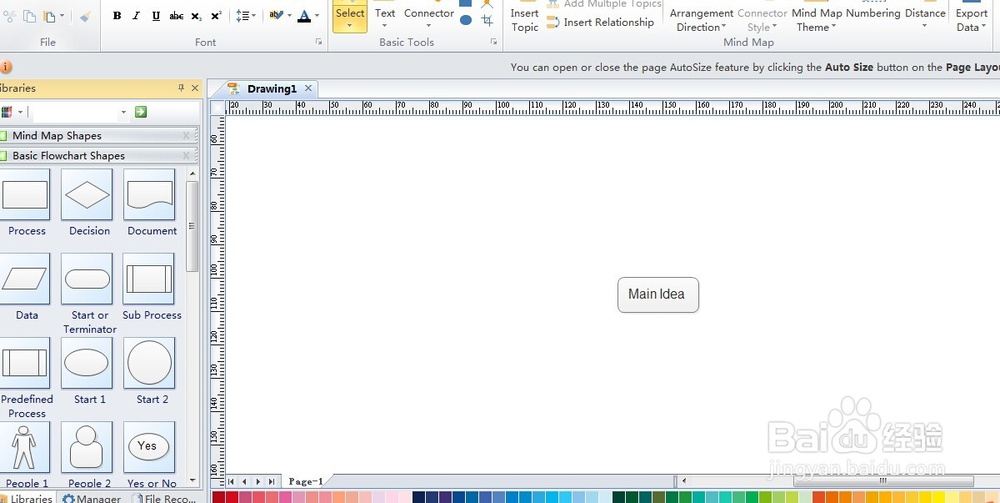Select the Document shape
1000x503 pixels.
pyautogui.click(x=149, y=194)
